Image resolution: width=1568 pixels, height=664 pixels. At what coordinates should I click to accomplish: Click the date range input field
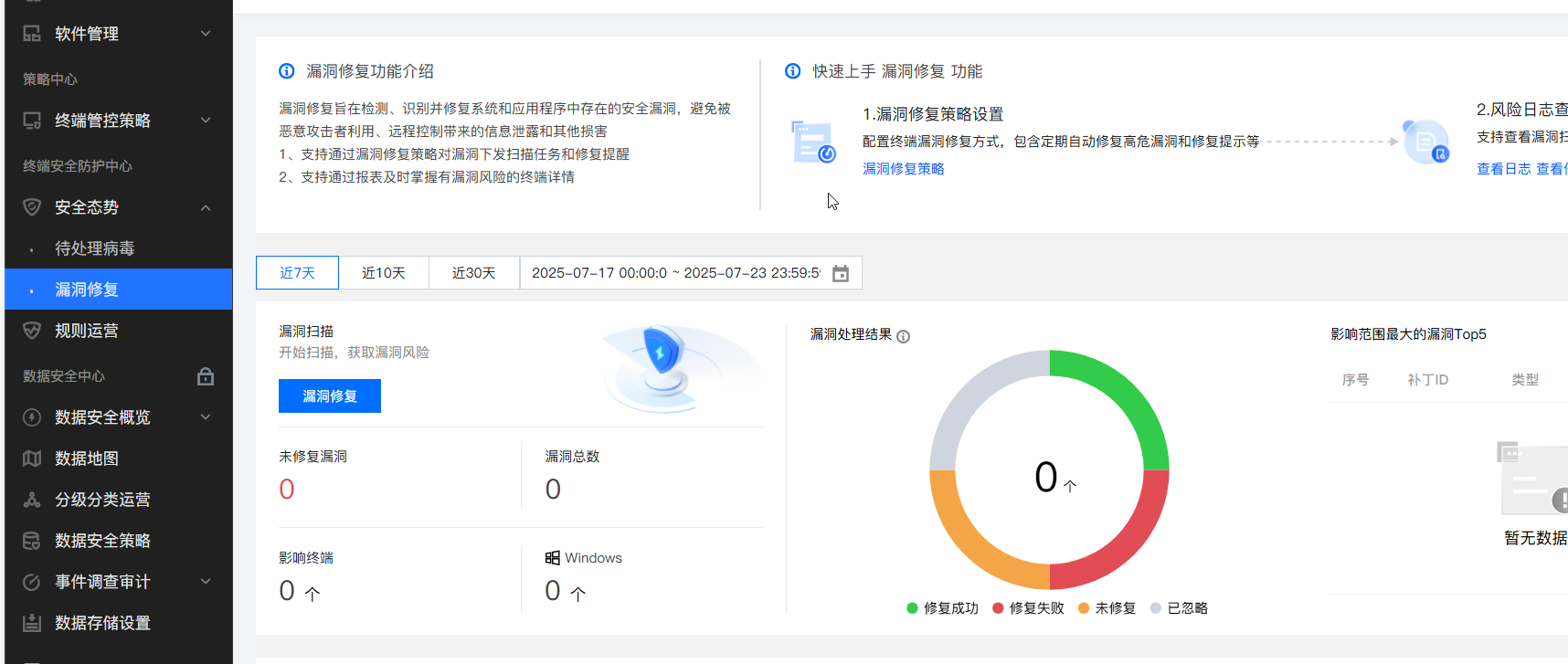pyautogui.click(x=691, y=273)
